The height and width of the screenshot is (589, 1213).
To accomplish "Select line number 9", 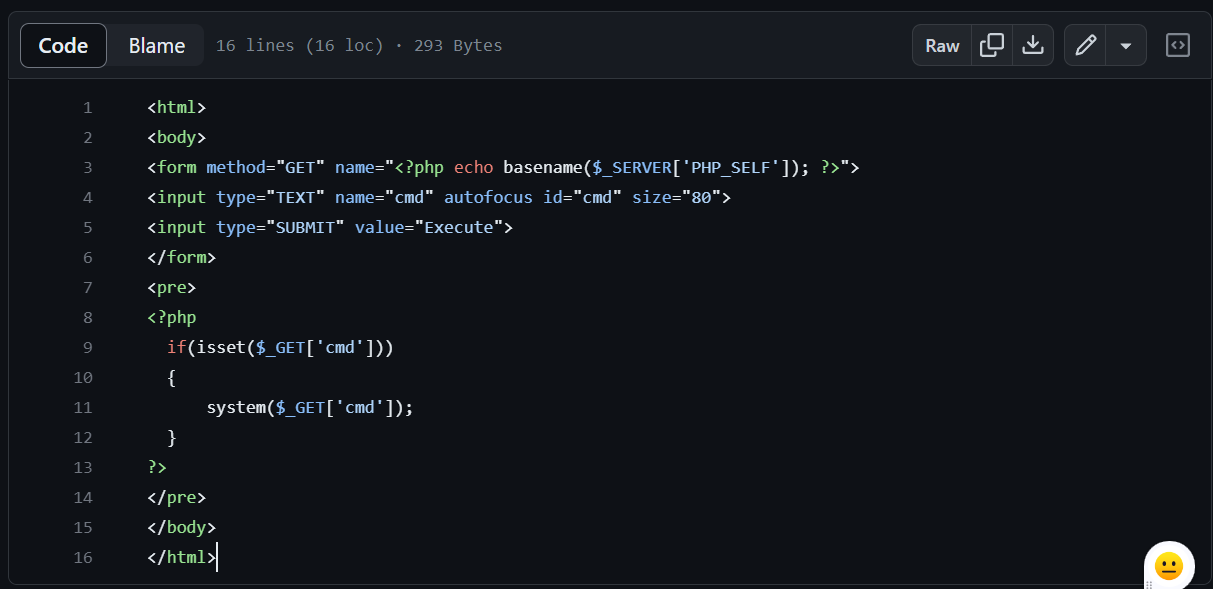I will click(87, 347).
